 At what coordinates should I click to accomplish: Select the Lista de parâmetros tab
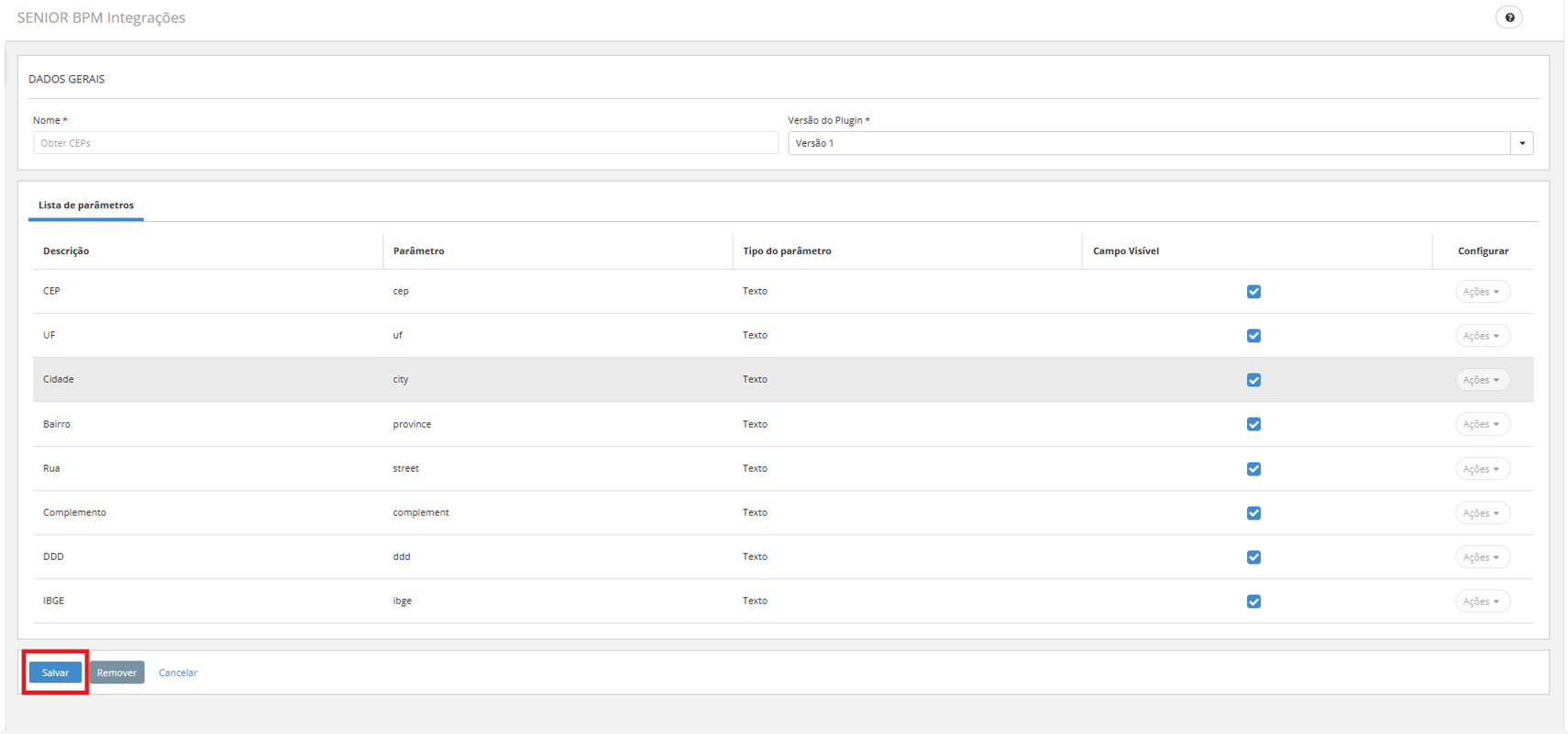pos(86,206)
